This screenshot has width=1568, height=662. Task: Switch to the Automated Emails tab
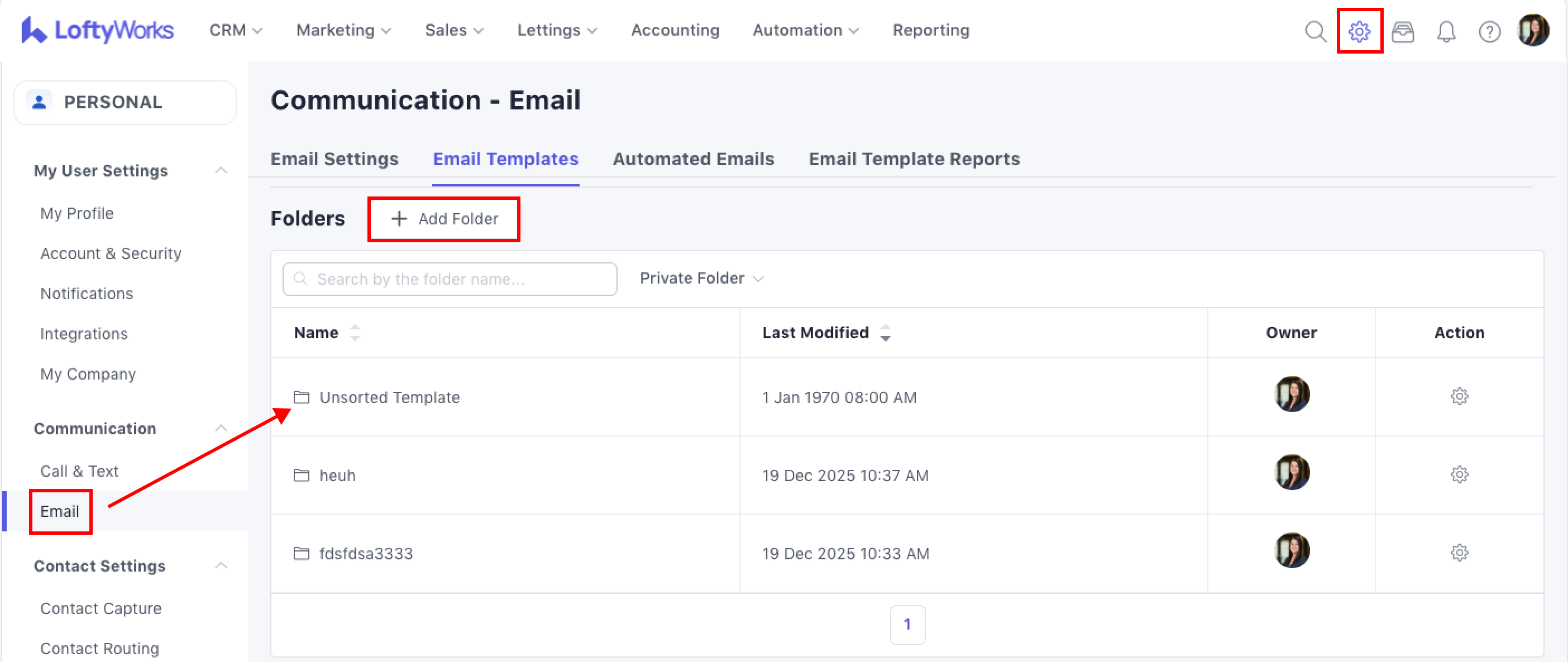[x=692, y=159]
